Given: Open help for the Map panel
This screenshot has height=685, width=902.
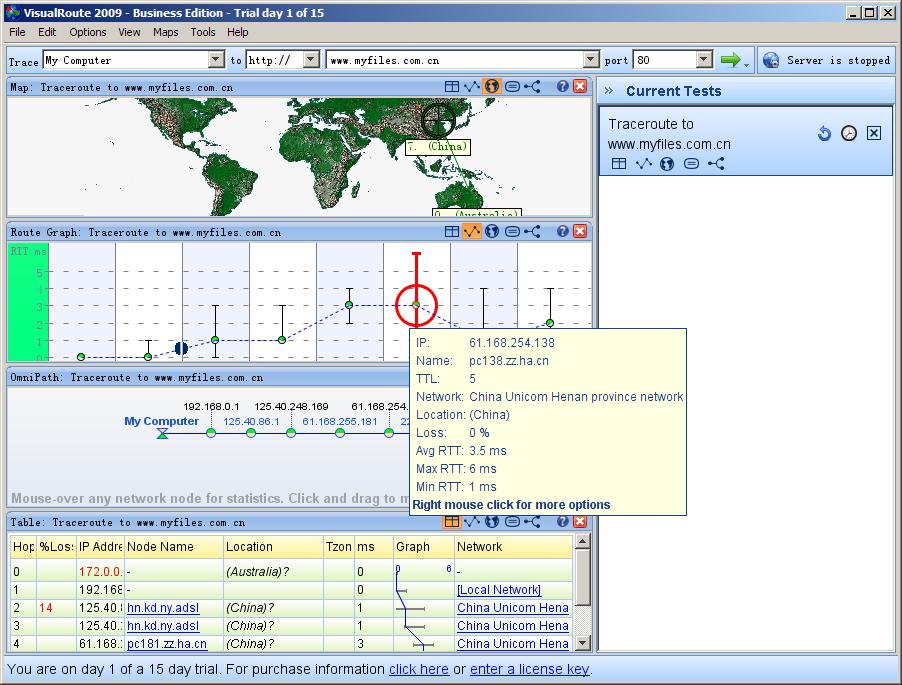Looking at the screenshot, I should pyautogui.click(x=563, y=87).
